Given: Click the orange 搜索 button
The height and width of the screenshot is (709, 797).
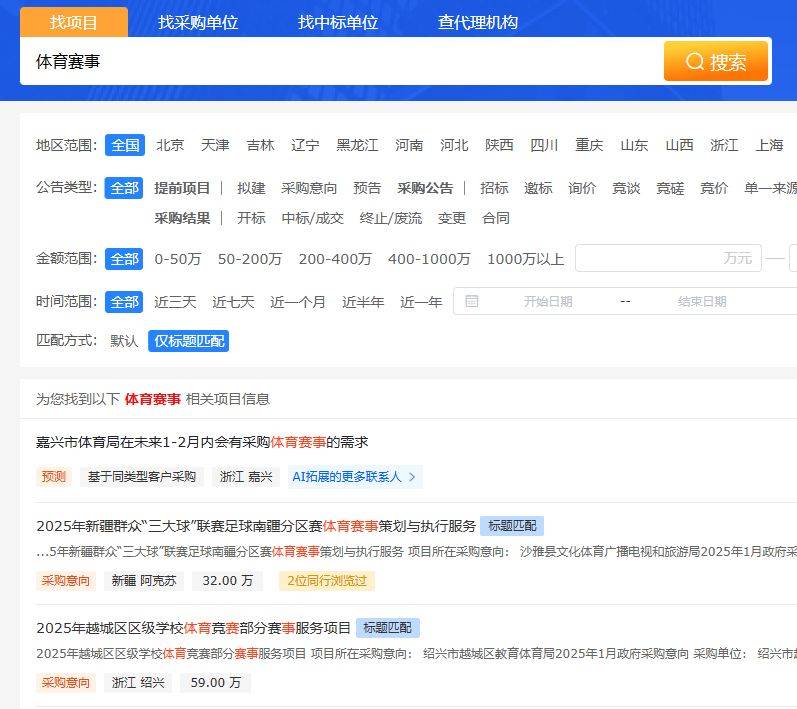Looking at the screenshot, I should click(x=716, y=61).
